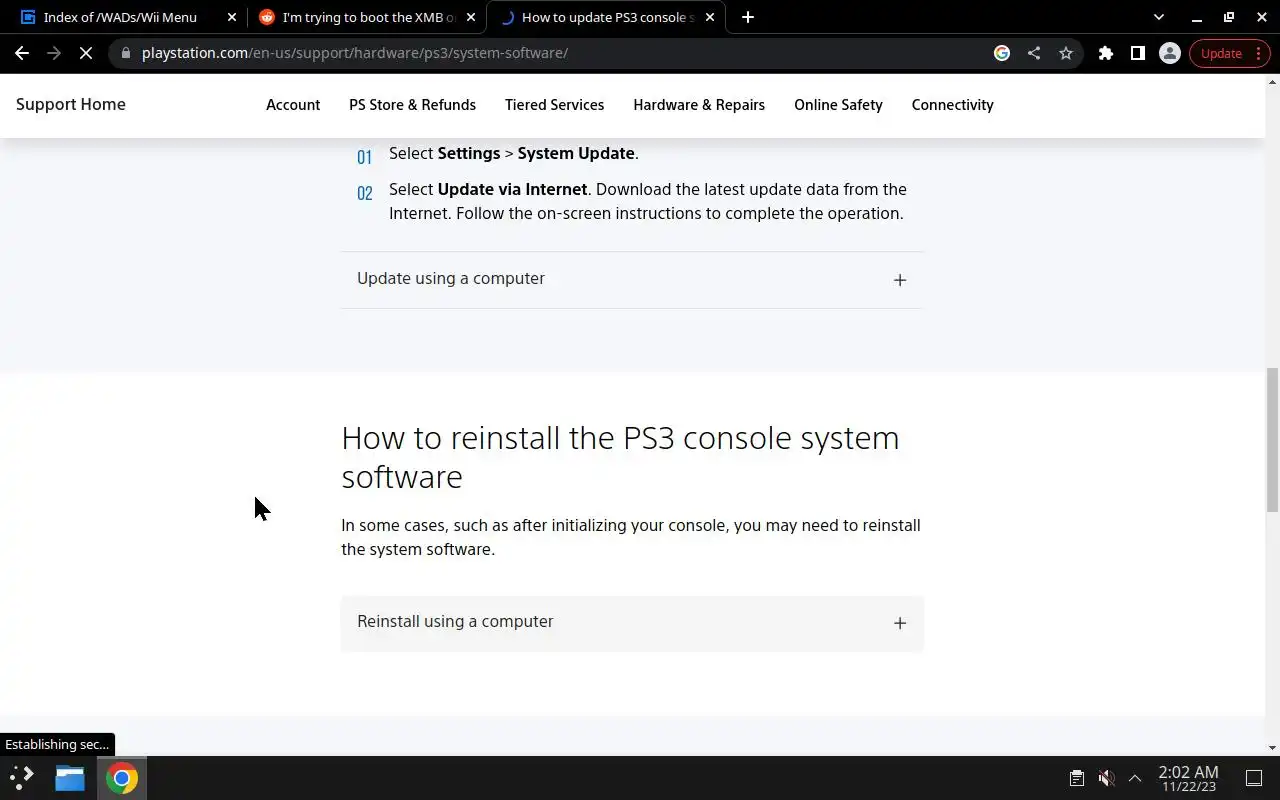
Task: Go back to previous page
Action: click(x=22, y=53)
